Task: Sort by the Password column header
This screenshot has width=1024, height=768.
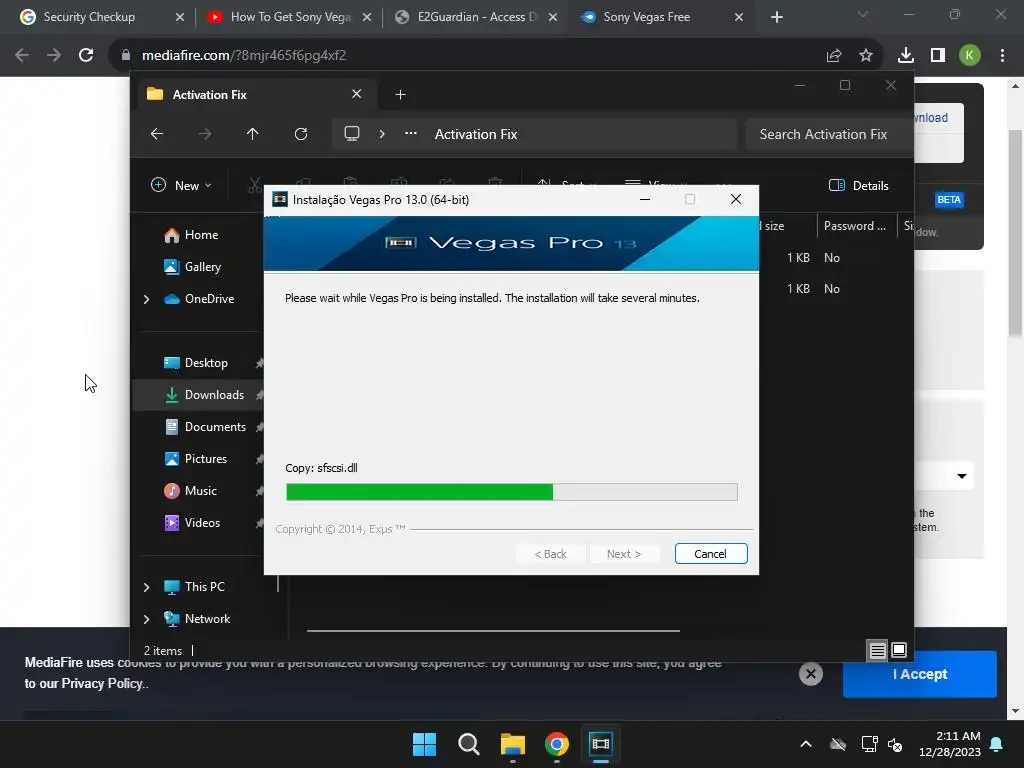Action: click(855, 226)
